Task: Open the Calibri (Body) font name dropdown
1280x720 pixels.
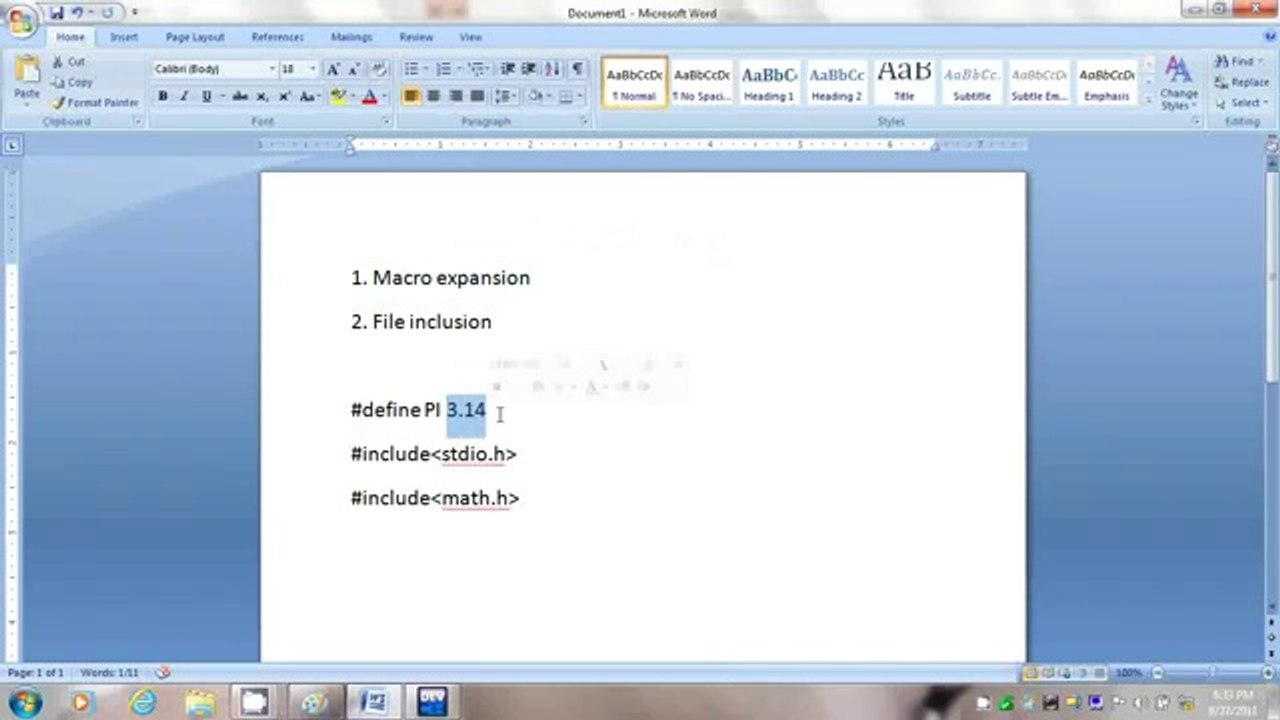Action: pos(271,69)
